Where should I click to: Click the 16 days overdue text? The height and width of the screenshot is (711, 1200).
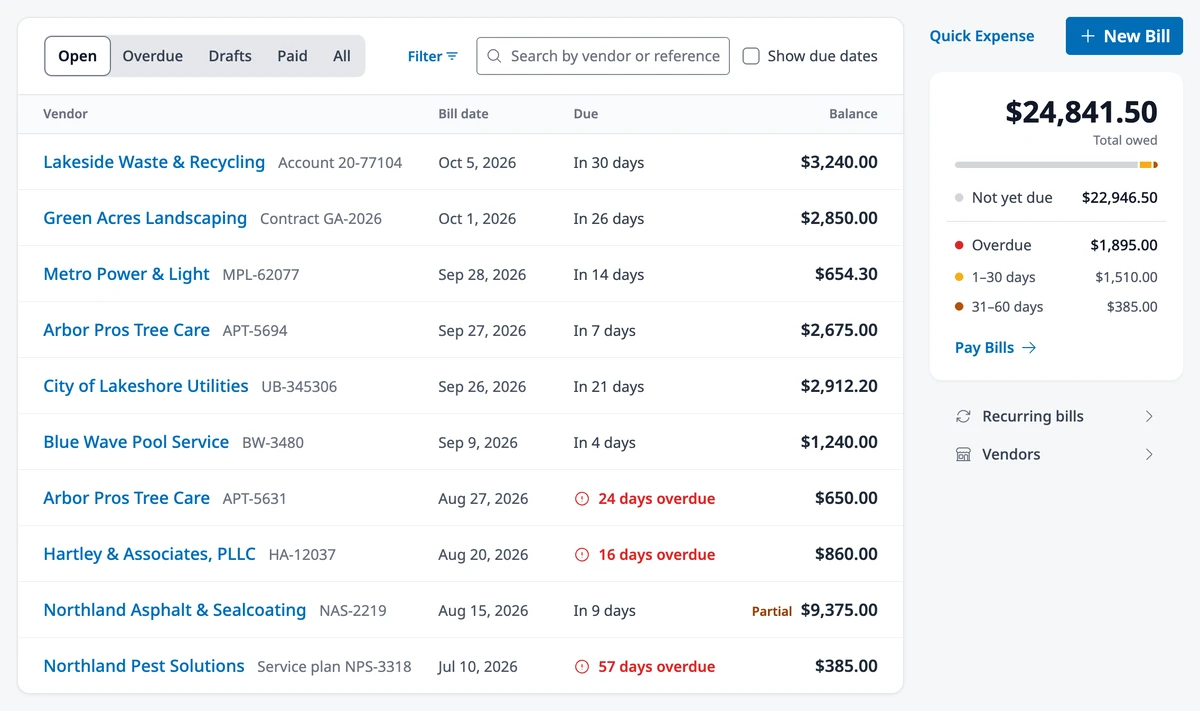pyautogui.click(x=657, y=554)
